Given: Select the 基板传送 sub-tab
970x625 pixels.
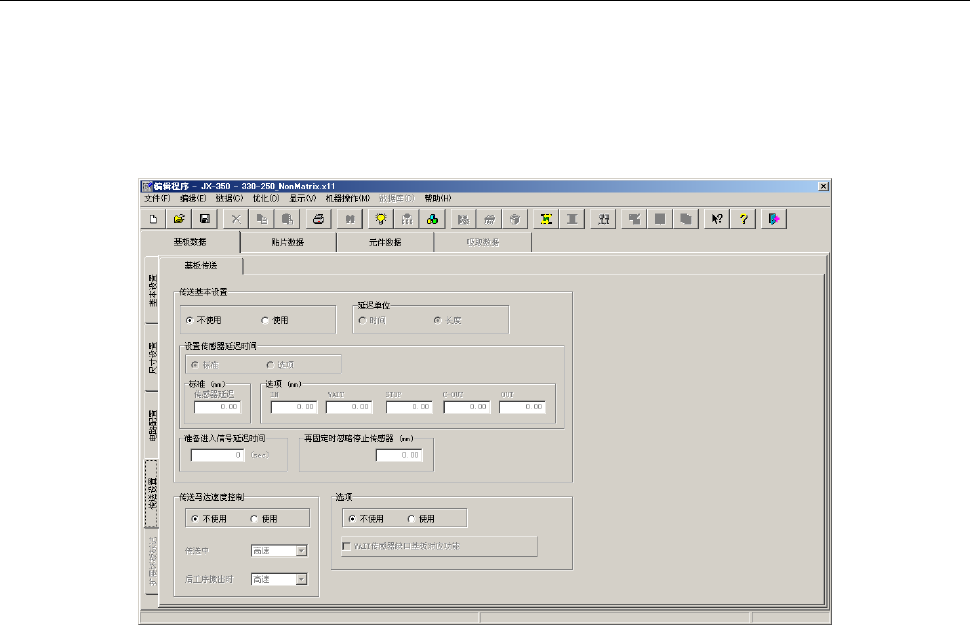Looking at the screenshot, I should pos(201,265).
